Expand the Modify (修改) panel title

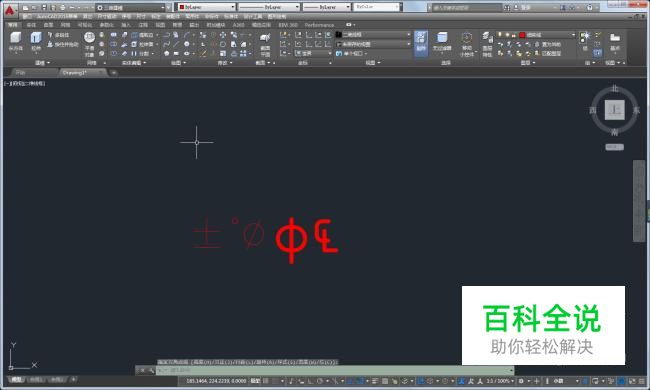225,63
